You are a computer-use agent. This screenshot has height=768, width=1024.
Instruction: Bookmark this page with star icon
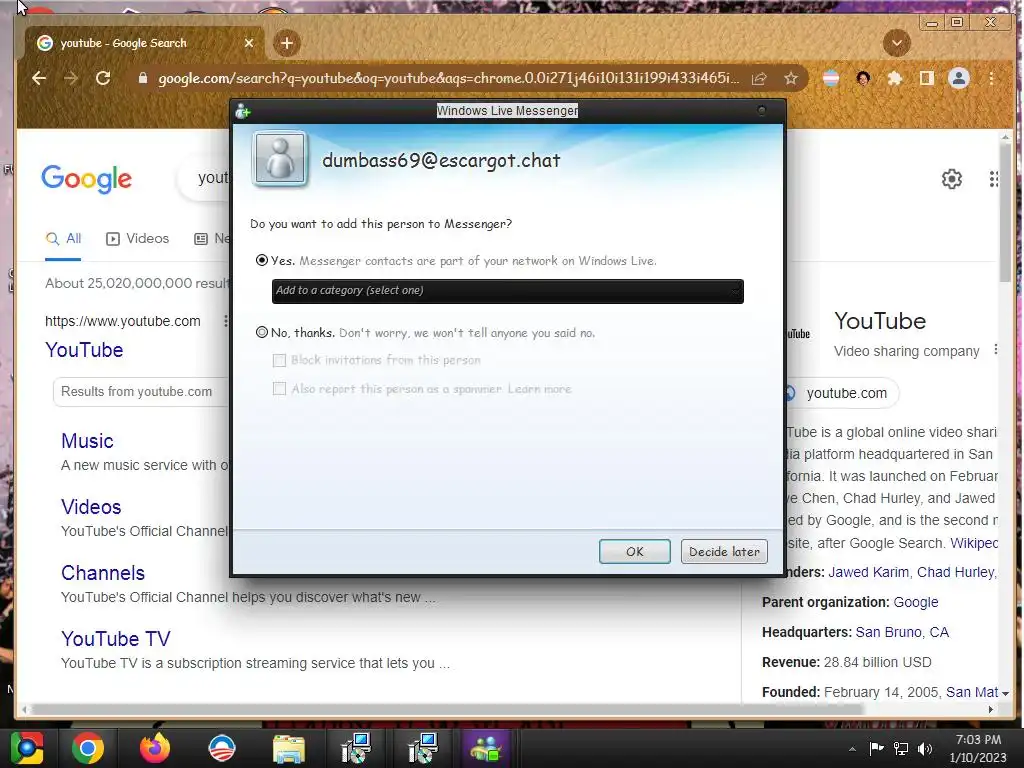pos(791,78)
